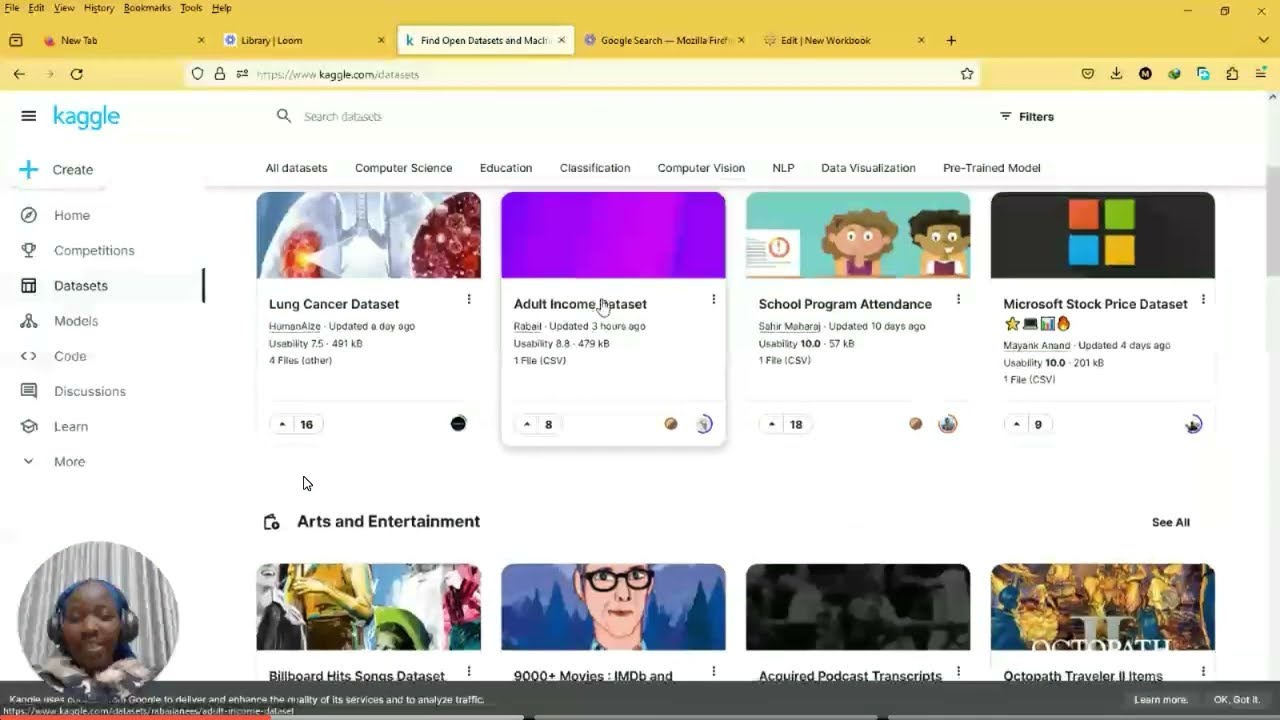Select the Education filter tag
The width and height of the screenshot is (1280, 720).
click(505, 168)
